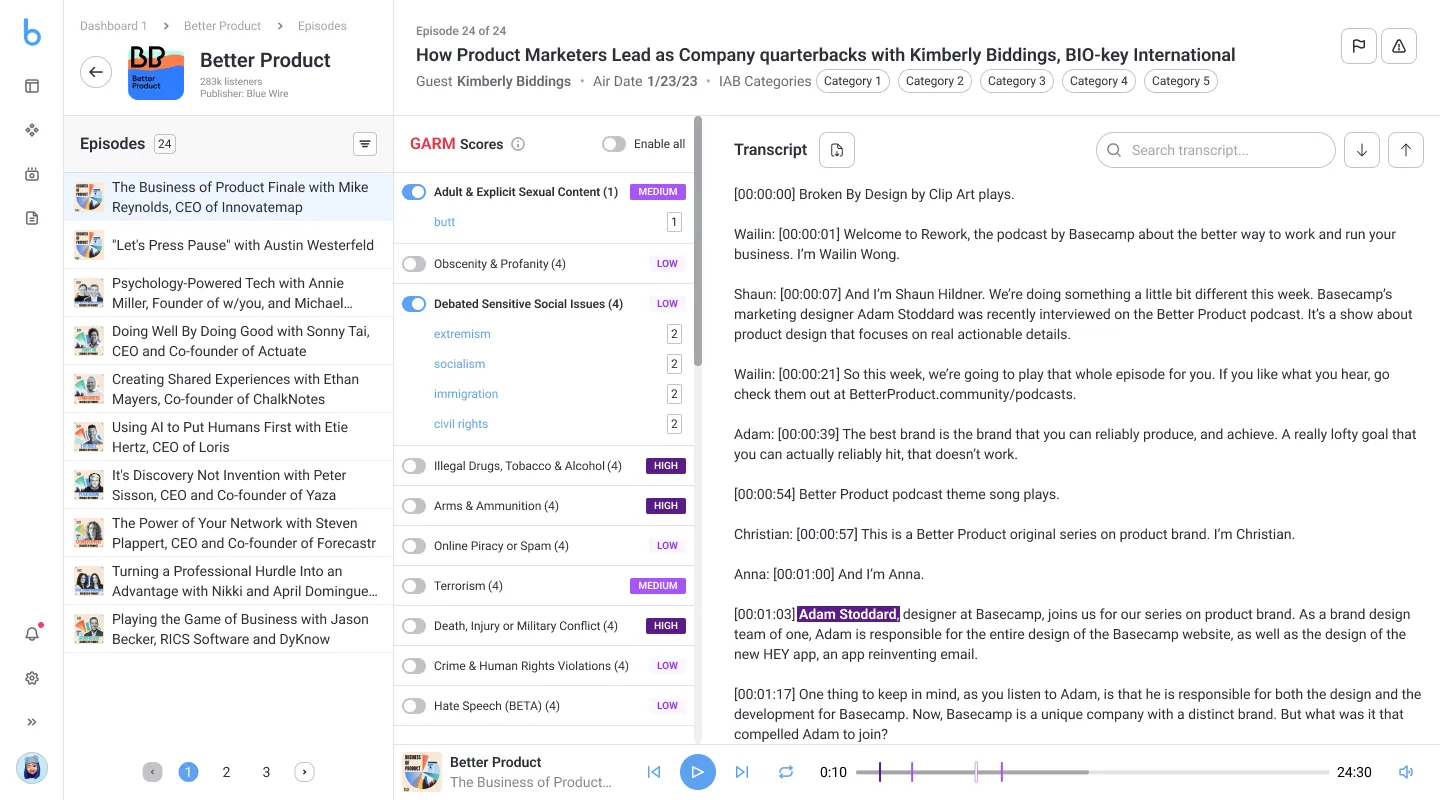1440x800 pixels.
Task: Open the episodes filter options
Action: (x=365, y=144)
